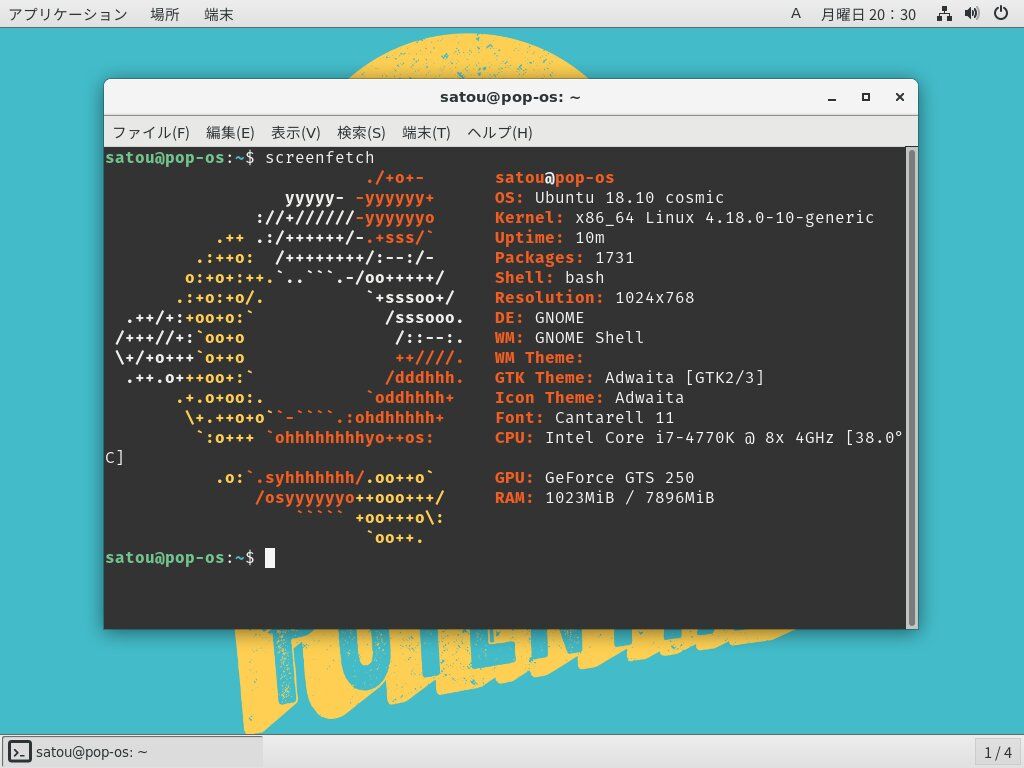Maximize the terminal window
Screen dimensions: 1024x768
[866, 97]
